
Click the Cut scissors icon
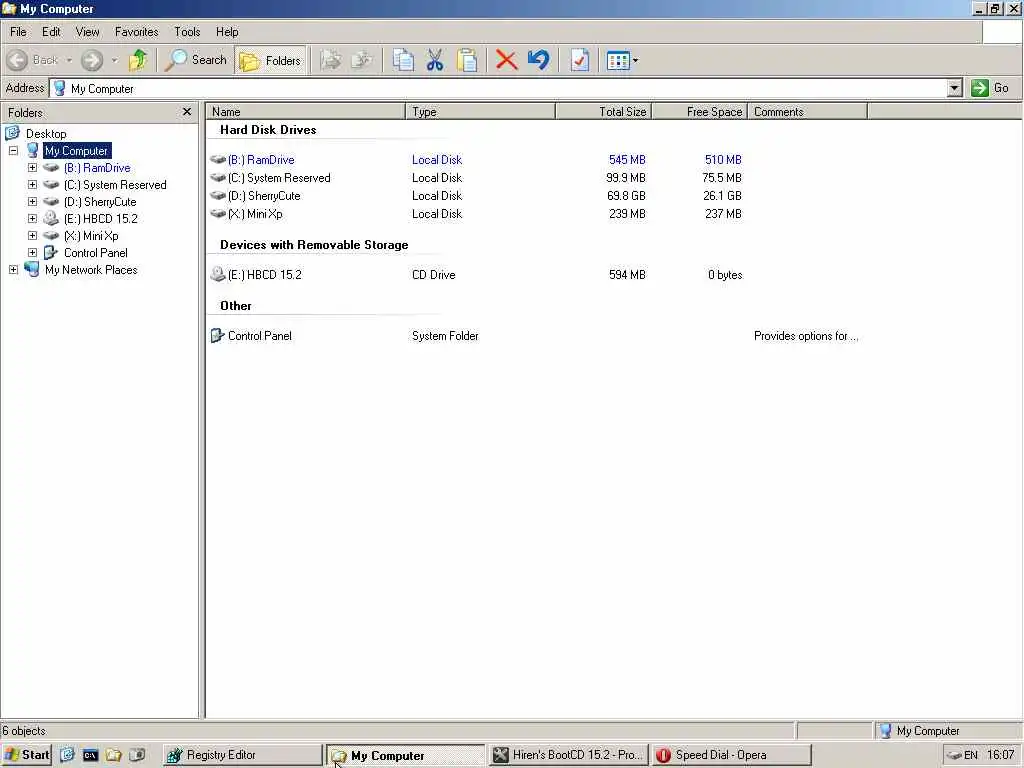434,61
